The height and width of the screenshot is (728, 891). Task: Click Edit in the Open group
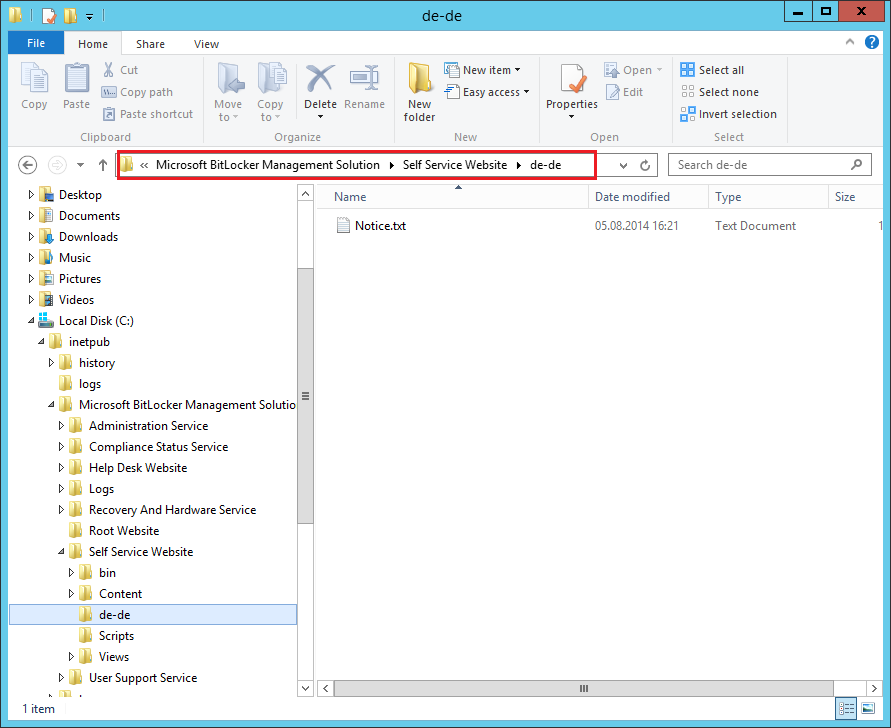624,92
